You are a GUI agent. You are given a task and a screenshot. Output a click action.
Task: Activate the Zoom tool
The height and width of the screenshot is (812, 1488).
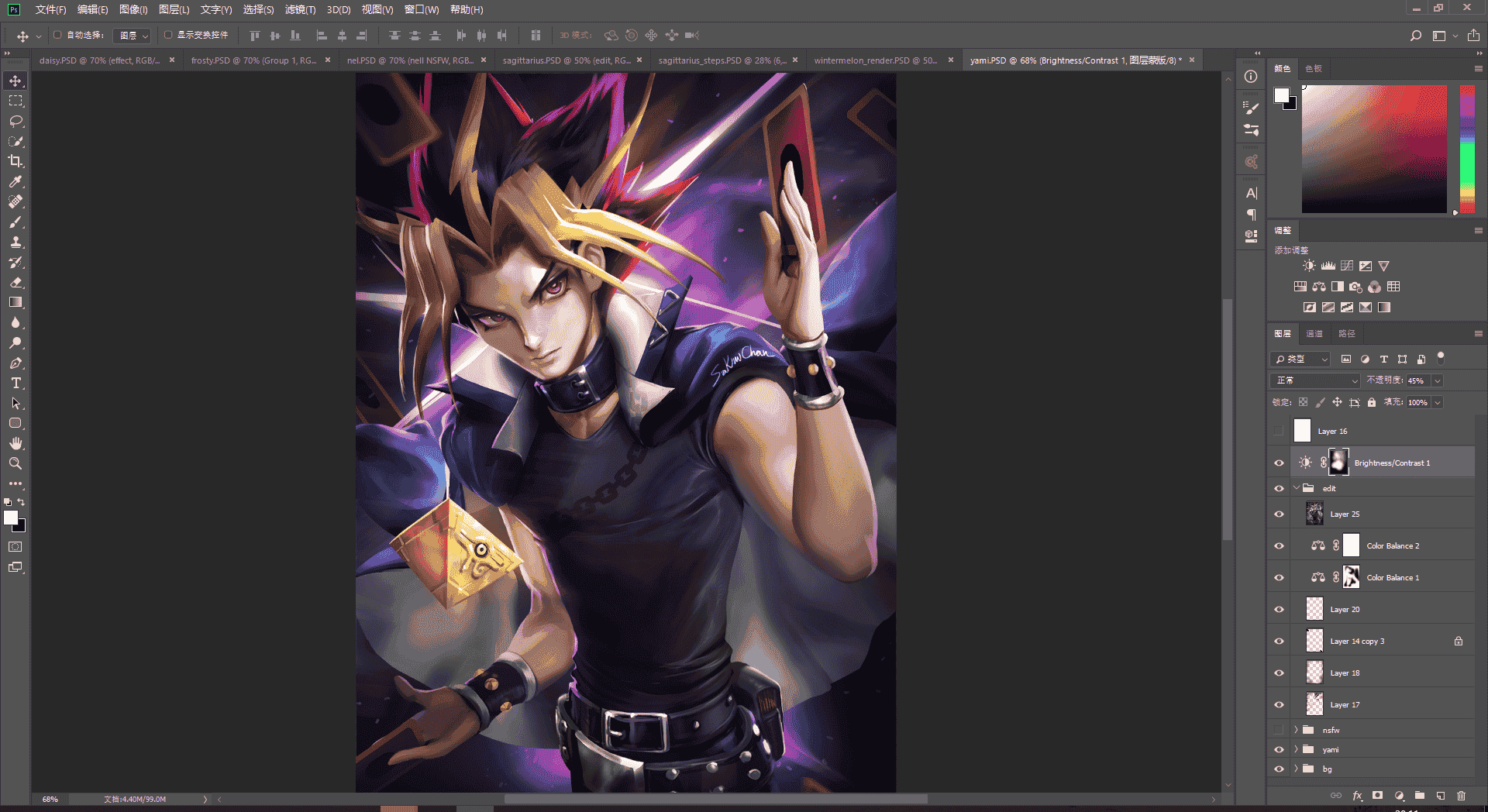coord(15,463)
